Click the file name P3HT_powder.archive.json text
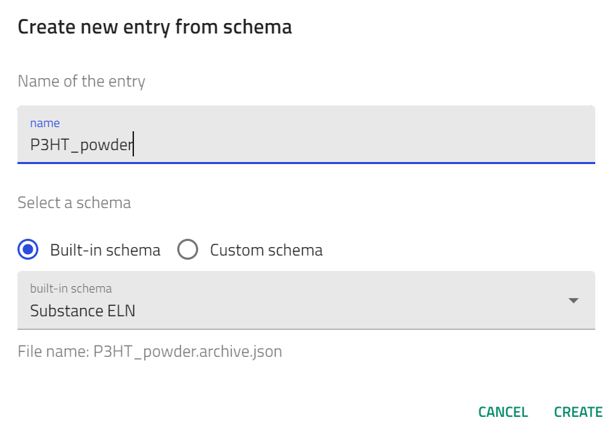 tap(188, 351)
